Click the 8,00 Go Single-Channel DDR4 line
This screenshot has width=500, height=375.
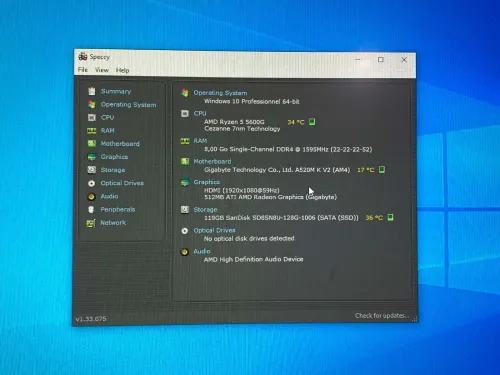[x=288, y=149]
